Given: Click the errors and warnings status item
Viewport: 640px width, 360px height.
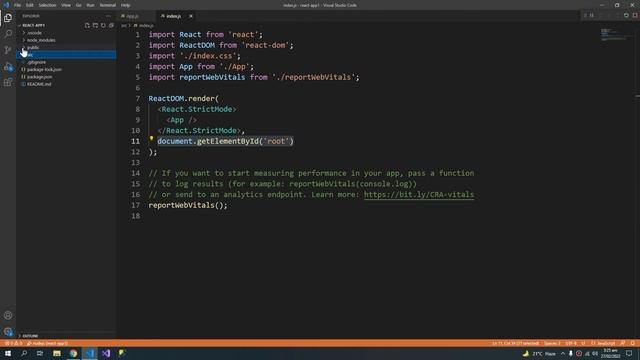Looking at the screenshot, I should coord(13,343).
